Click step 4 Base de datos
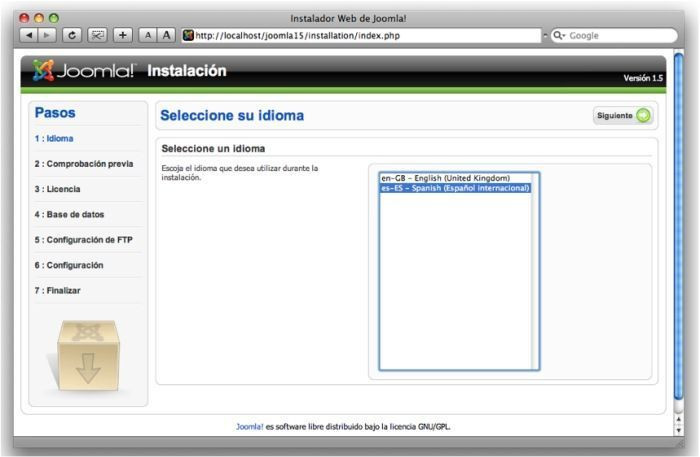 69,214
